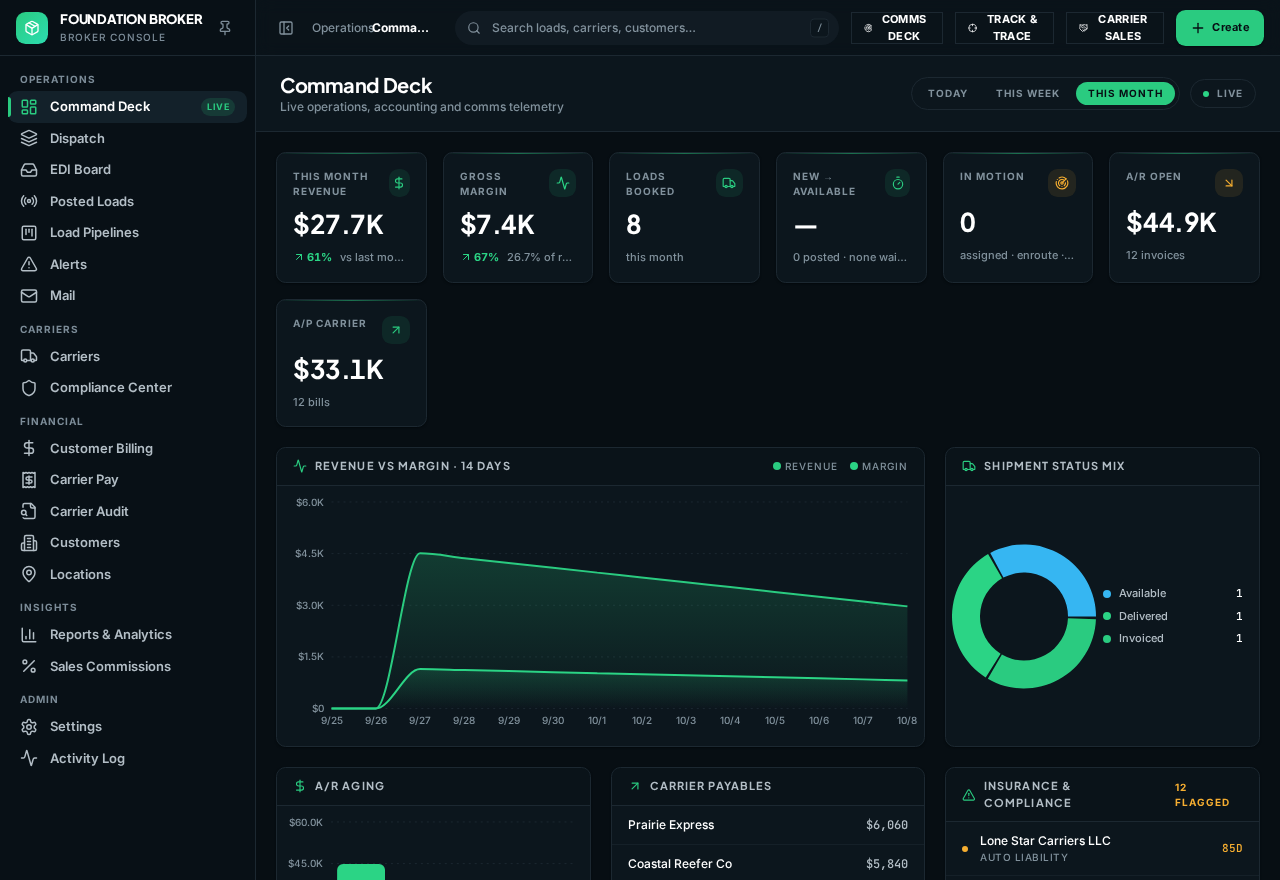Focus the search loads, carriers, customers field
Viewport: 1280px width, 880px height.
(647, 28)
